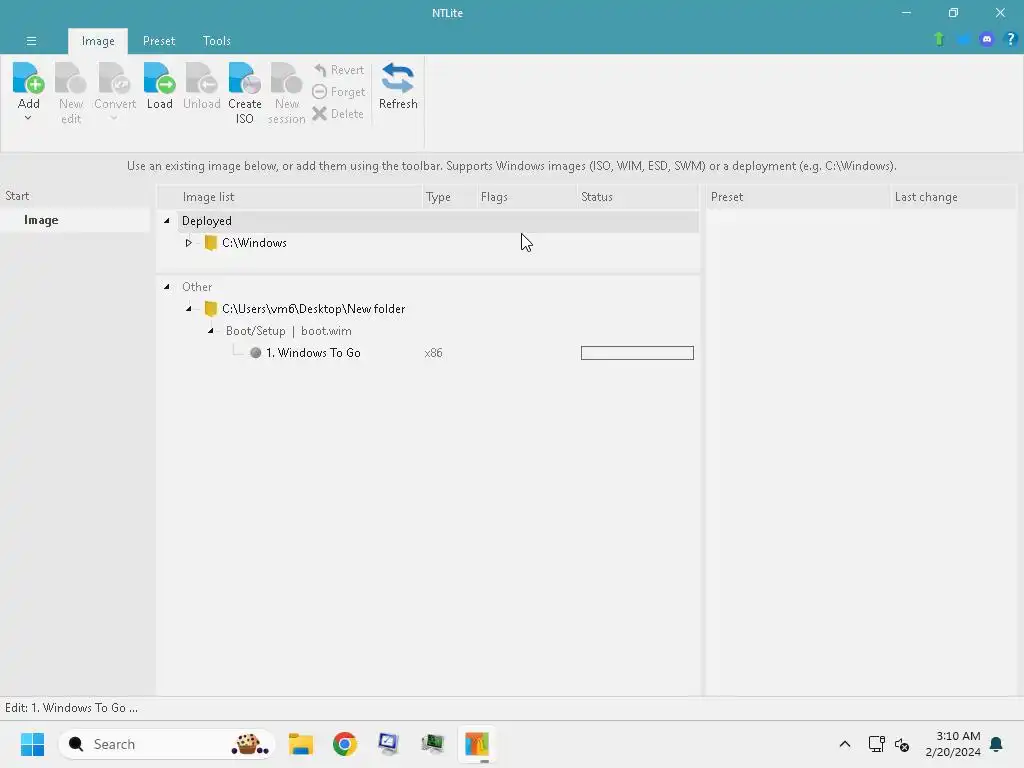1024x768 pixels.
Task: Open the clock showing 3:10 AM
Action: pos(953,744)
